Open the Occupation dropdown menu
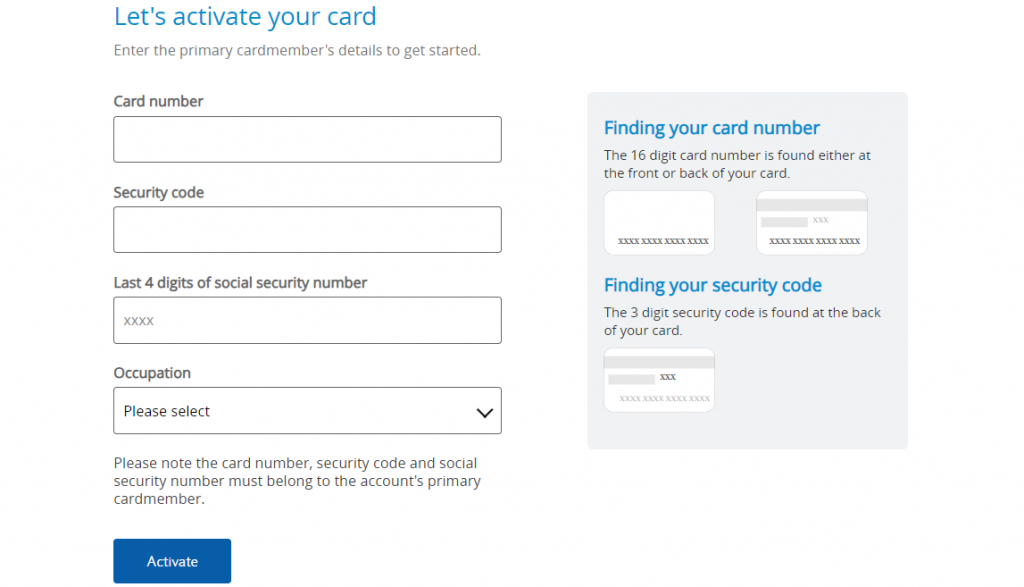This screenshot has height=587, width=1024. 307,411
